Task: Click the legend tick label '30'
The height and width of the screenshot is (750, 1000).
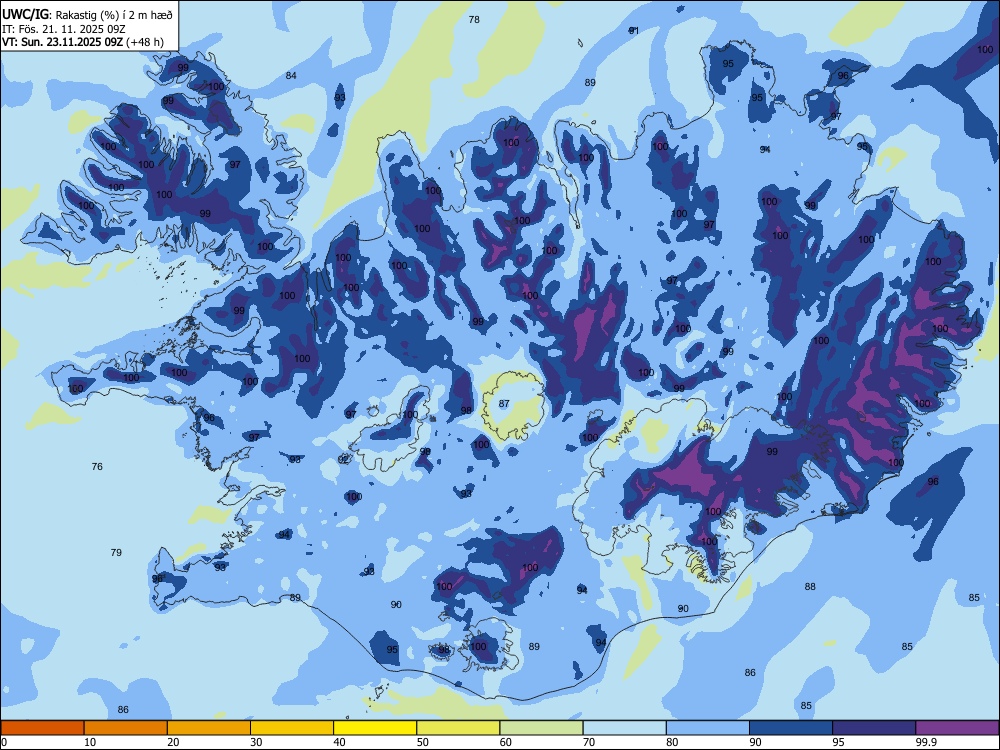Action: click(256, 742)
